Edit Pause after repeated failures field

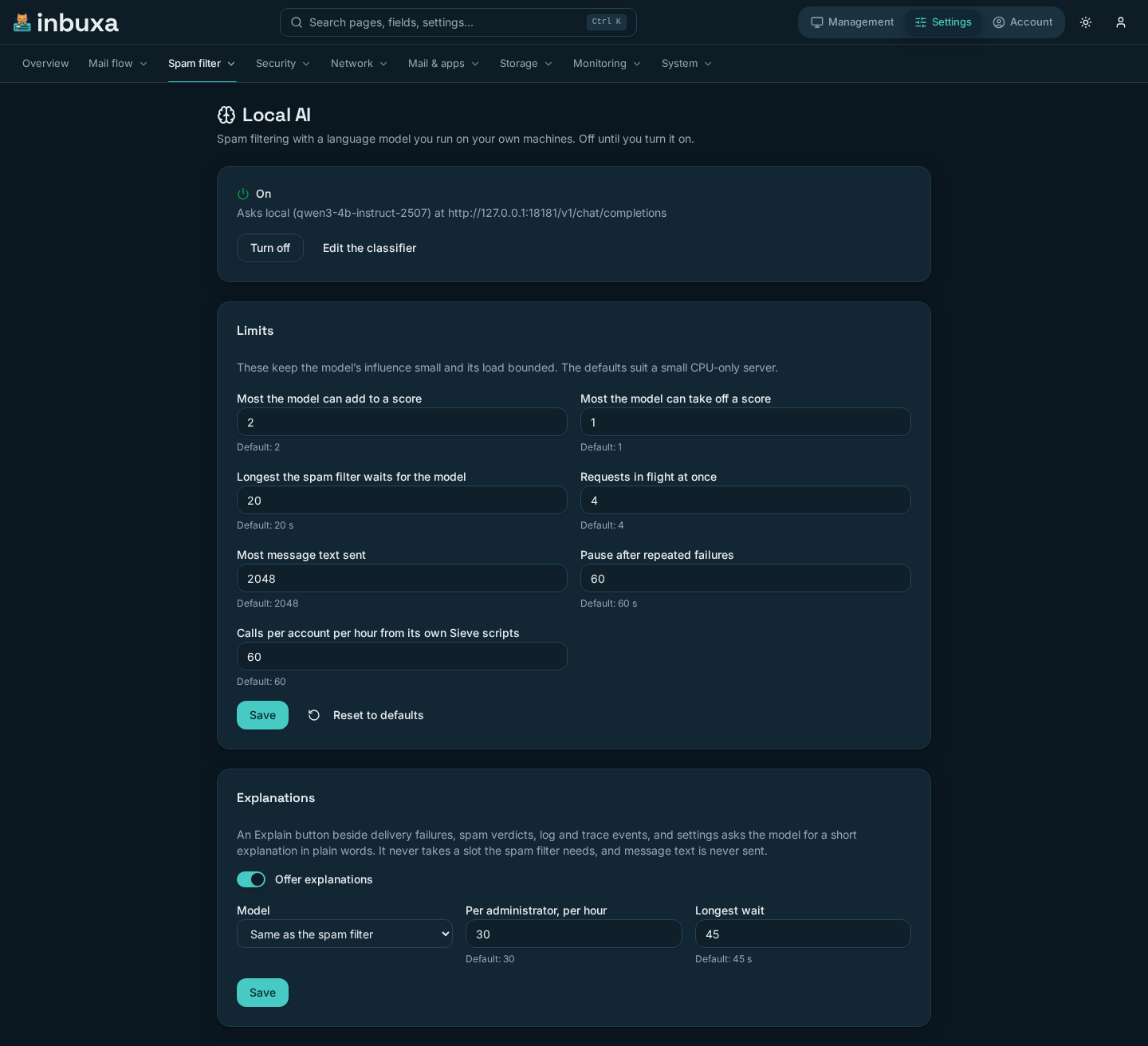(745, 578)
